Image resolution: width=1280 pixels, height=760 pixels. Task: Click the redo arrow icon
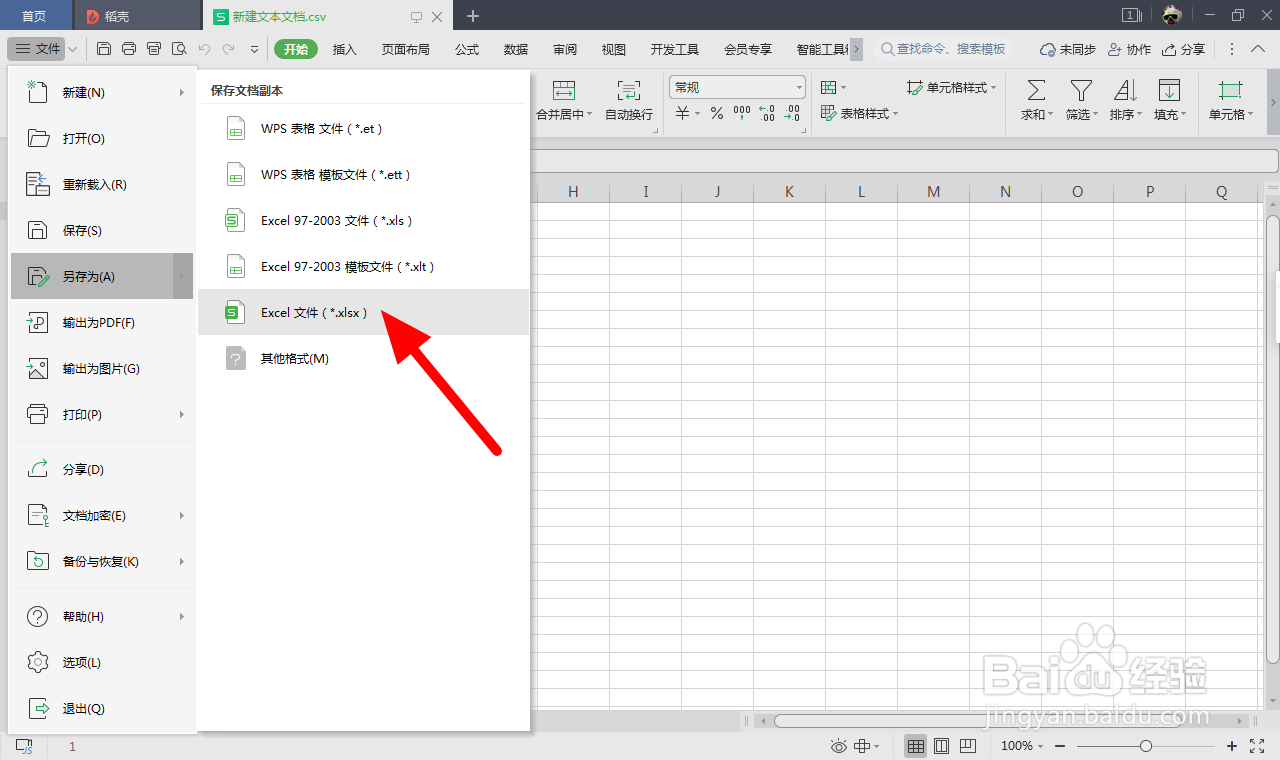point(229,49)
